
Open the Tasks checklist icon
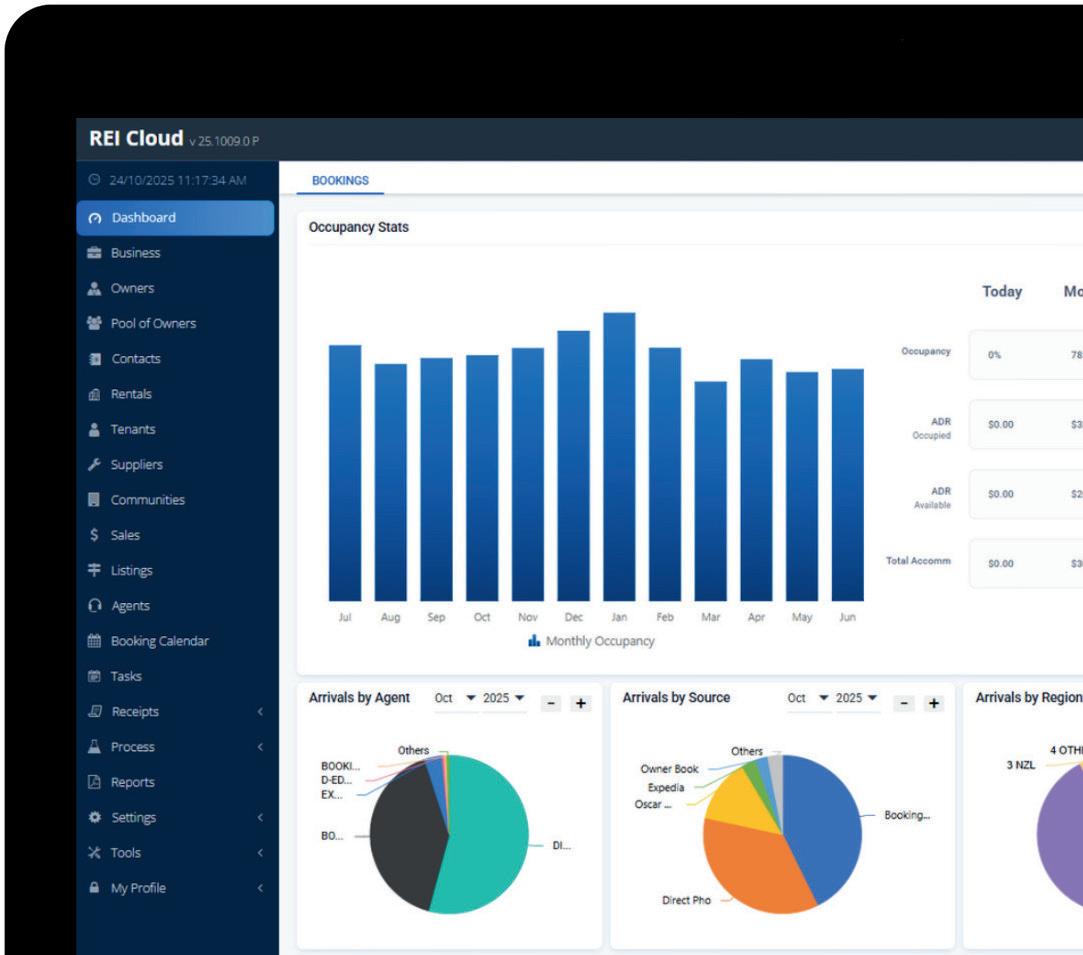tap(94, 676)
